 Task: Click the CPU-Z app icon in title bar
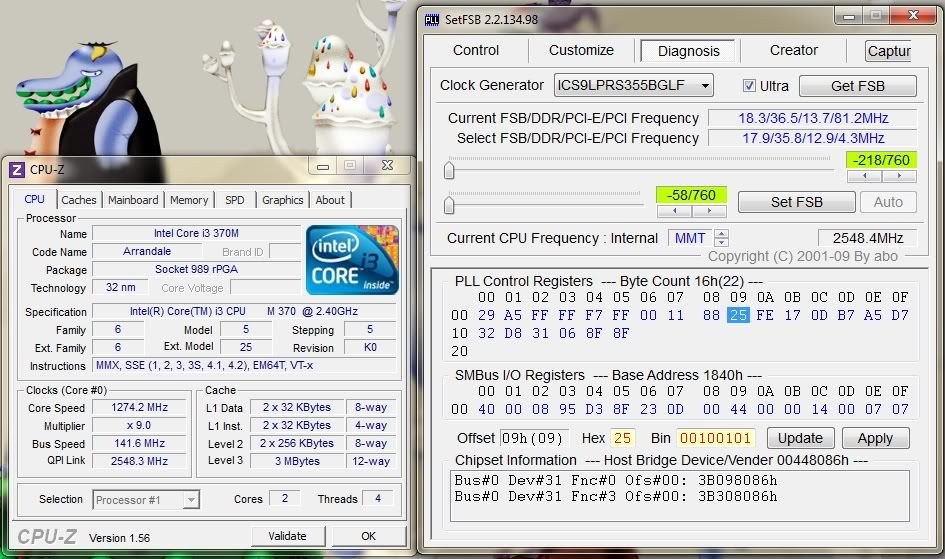click(17, 170)
